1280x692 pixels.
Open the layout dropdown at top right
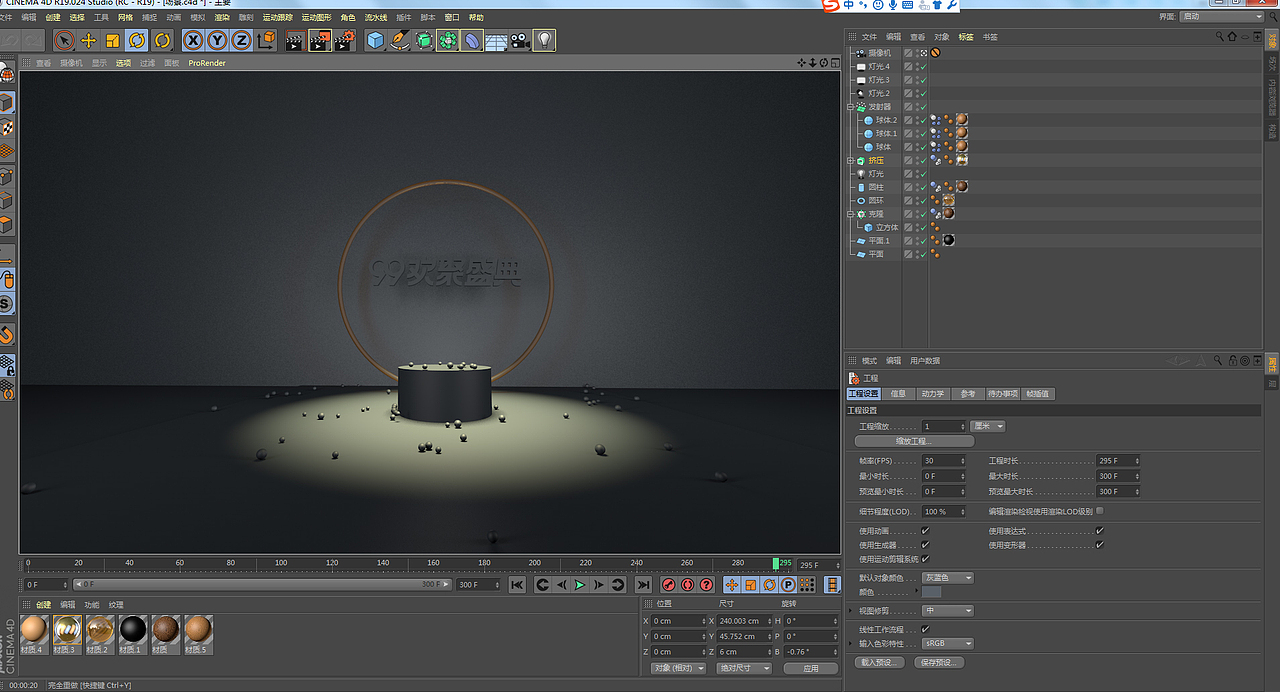point(1222,17)
